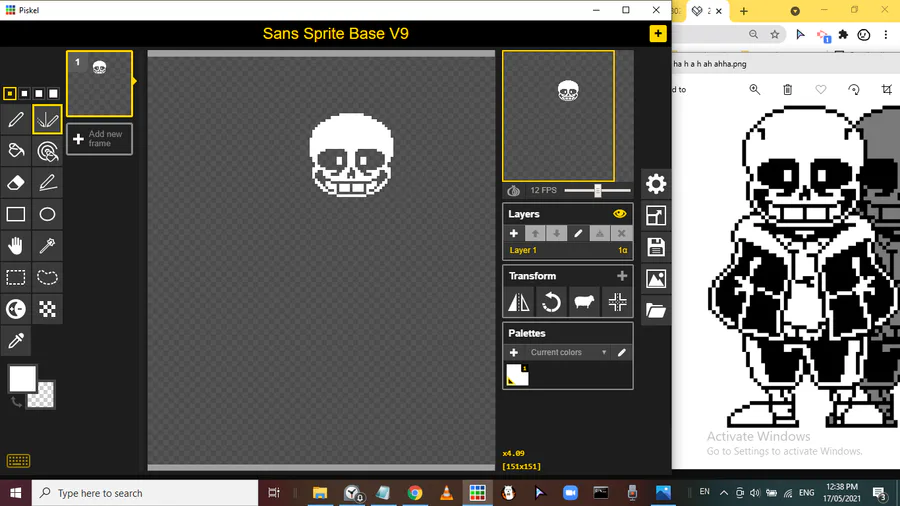Expand the Transform panel plus icon
This screenshot has height=506, width=900.
click(622, 276)
